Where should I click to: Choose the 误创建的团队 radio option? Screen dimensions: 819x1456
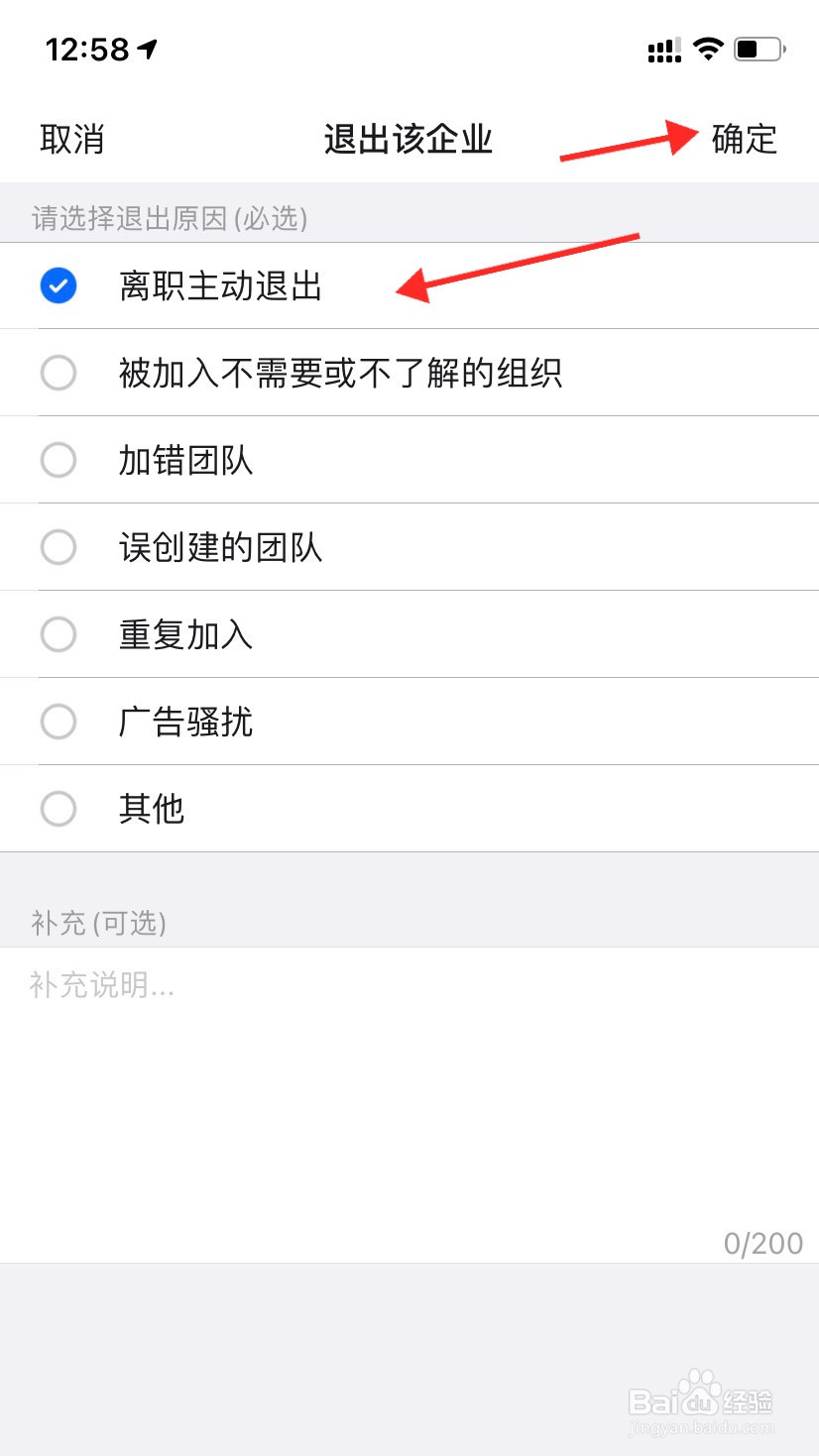[x=58, y=547]
